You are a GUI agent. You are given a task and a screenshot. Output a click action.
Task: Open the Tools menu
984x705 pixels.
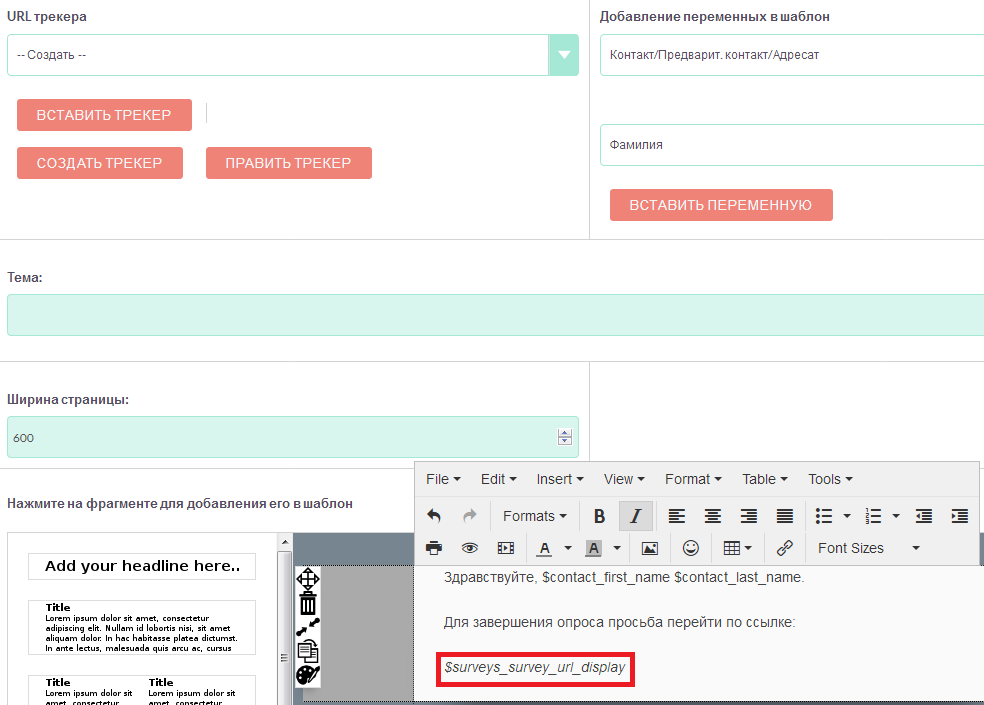coord(830,479)
